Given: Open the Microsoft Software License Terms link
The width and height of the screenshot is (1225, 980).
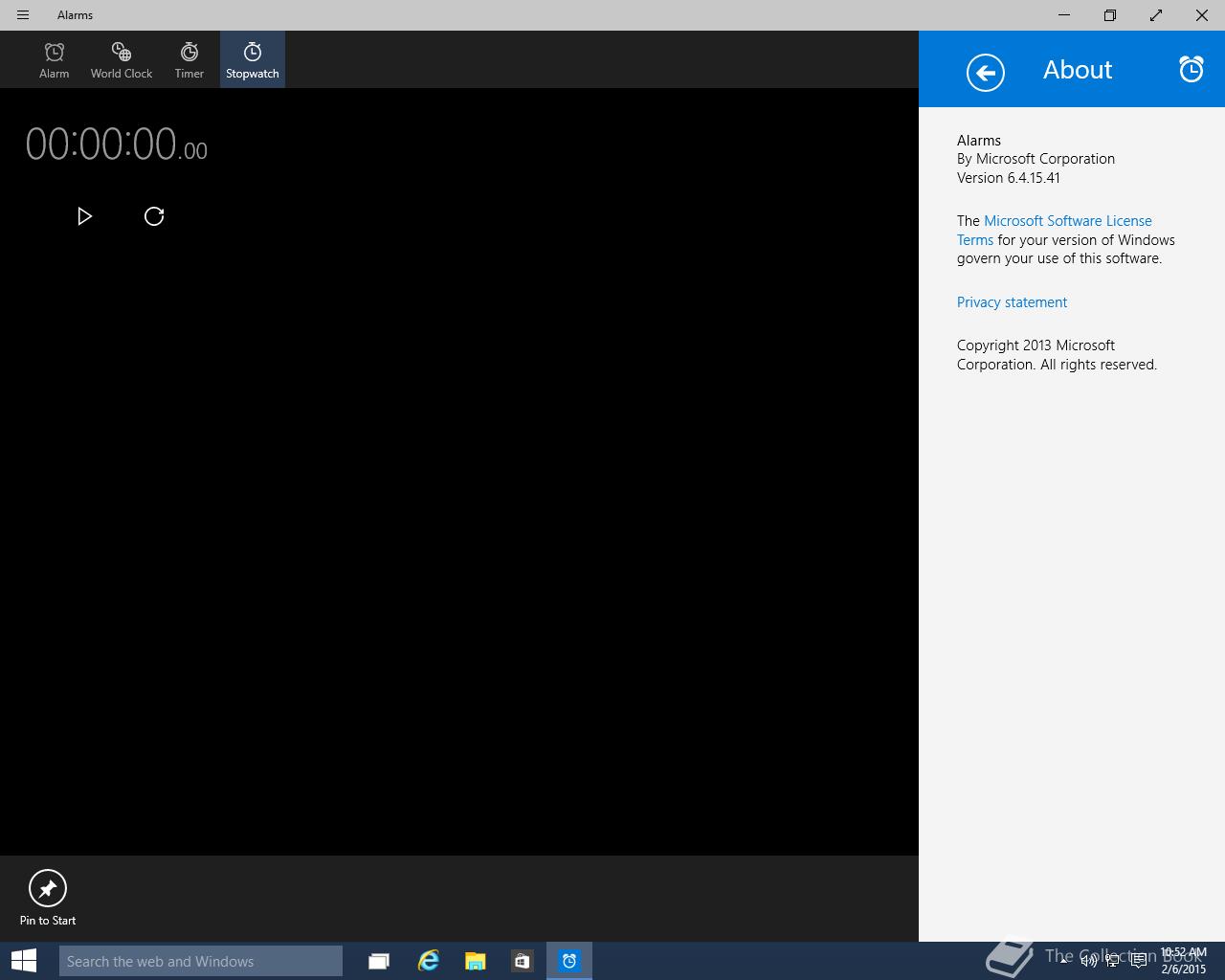Looking at the screenshot, I should pos(1067,221).
